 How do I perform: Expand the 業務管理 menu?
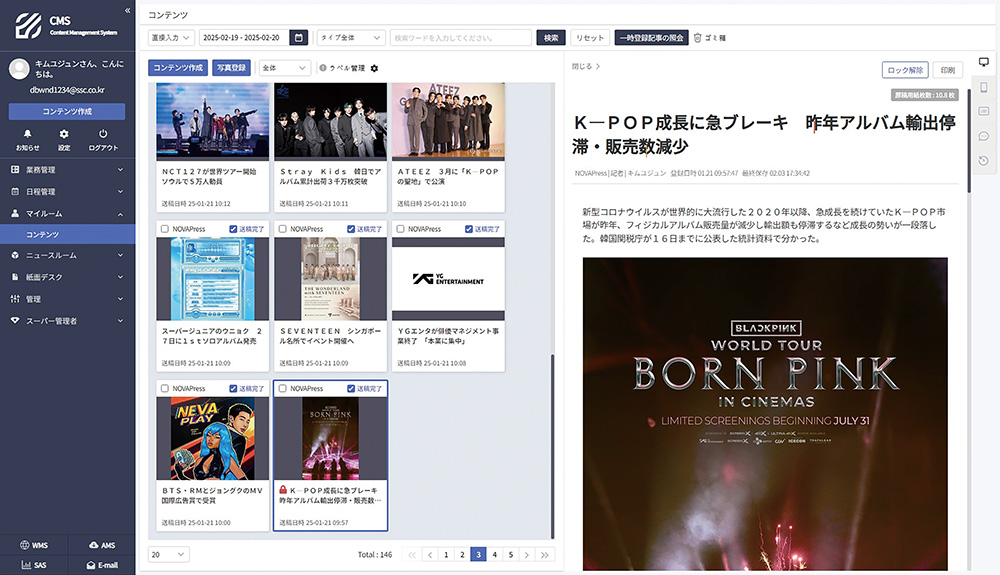(68, 170)
